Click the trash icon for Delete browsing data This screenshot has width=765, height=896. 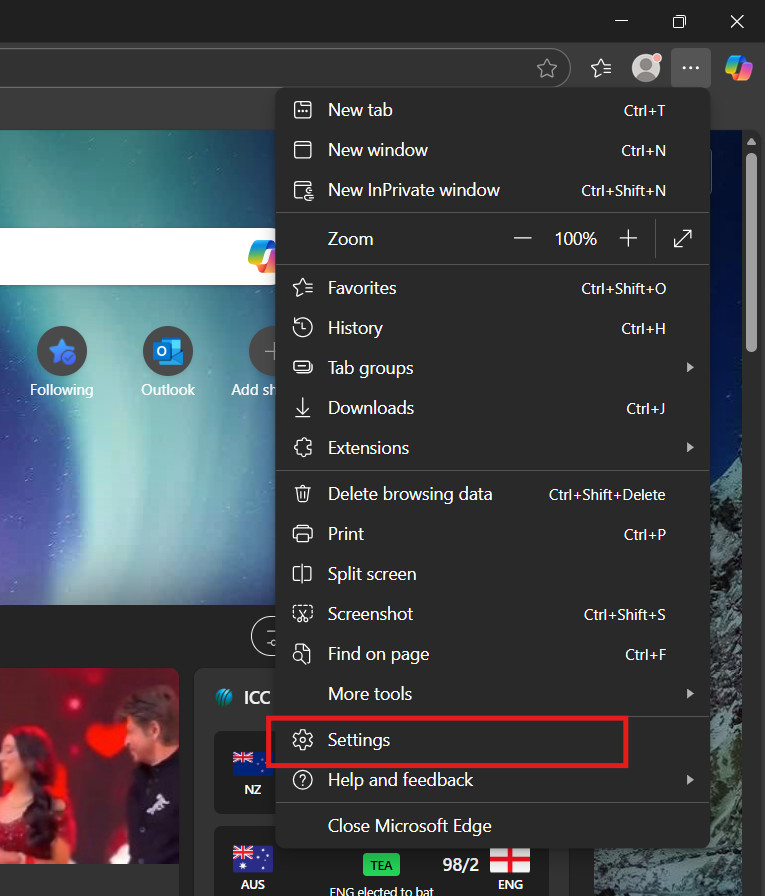click(x=302, y=494)
